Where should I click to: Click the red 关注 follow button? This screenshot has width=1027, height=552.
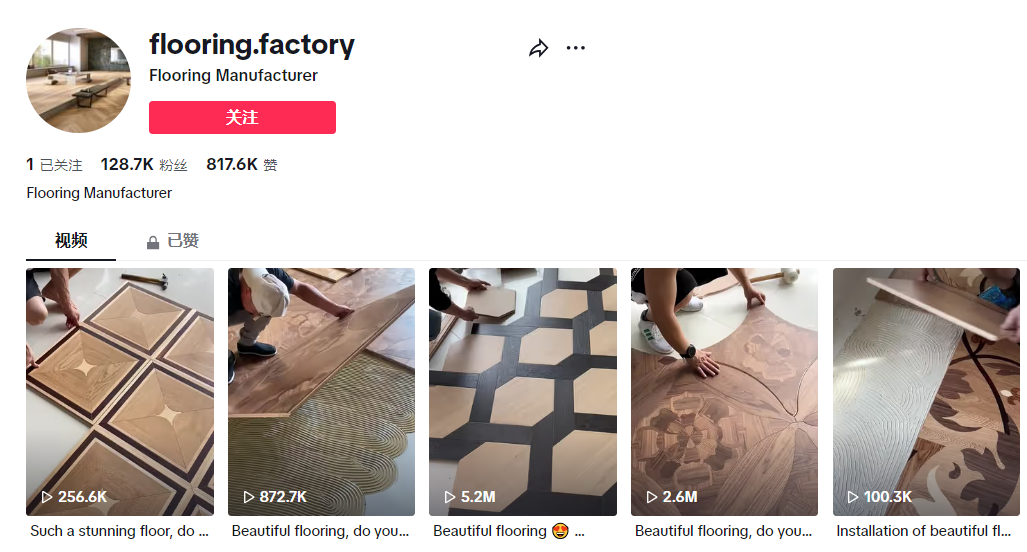click(242, 117)
